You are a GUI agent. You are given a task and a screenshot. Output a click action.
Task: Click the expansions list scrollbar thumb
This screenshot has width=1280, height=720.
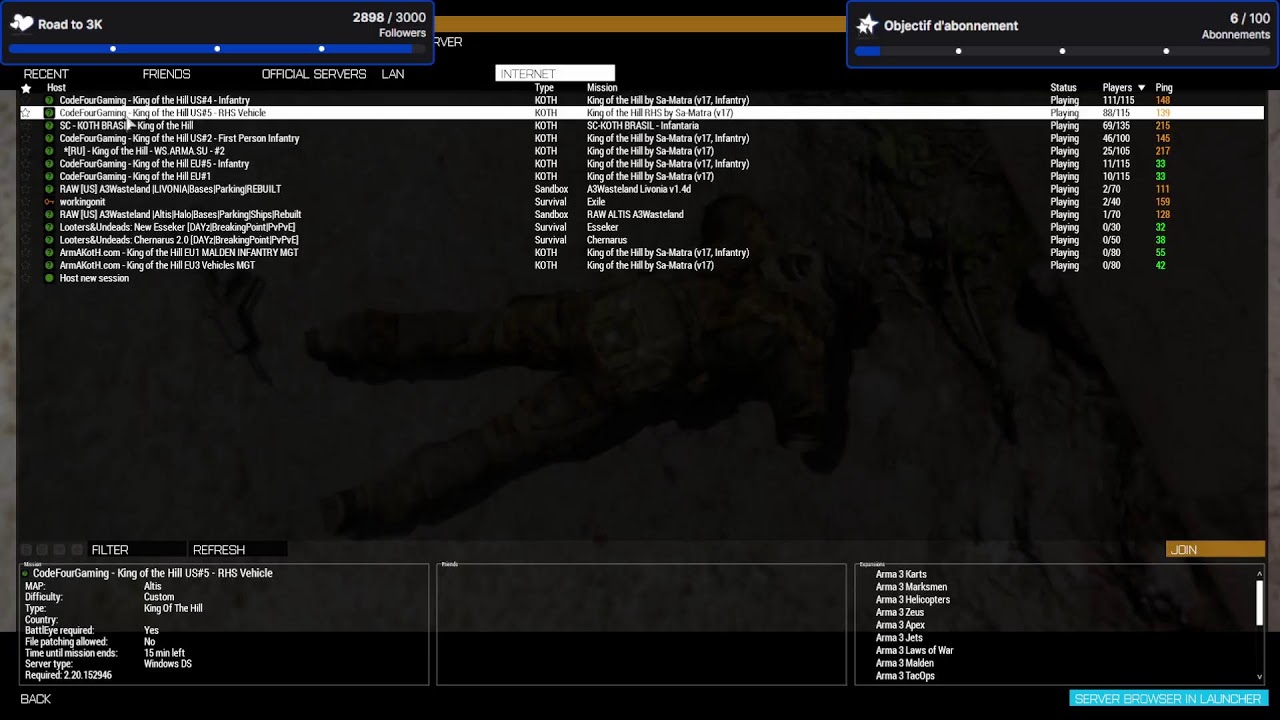point(1259,602)
